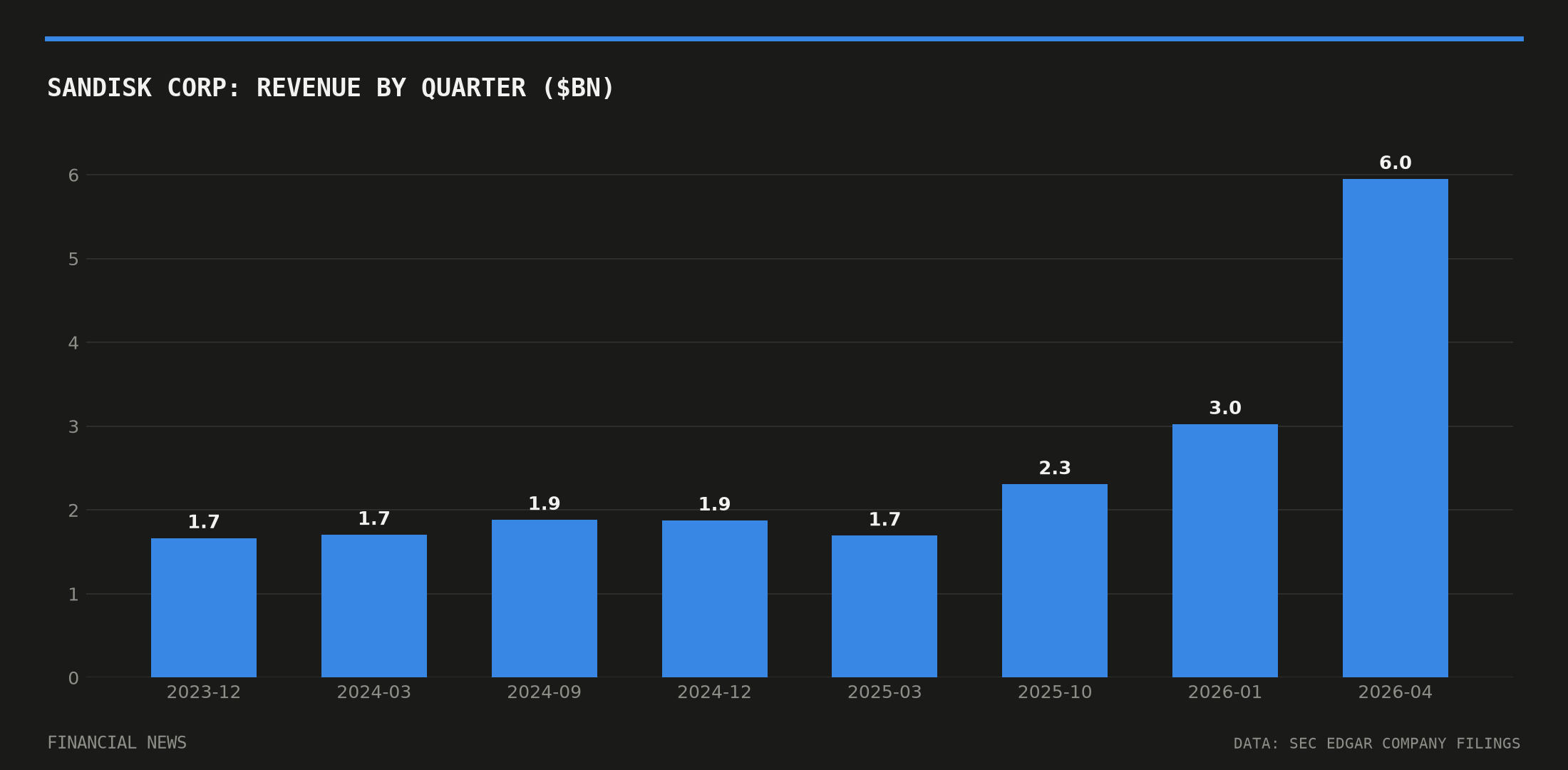Click the x-axis label 2026-01
The width and height of the screenshot is (1568, 770).
(x=1225, y=692)
